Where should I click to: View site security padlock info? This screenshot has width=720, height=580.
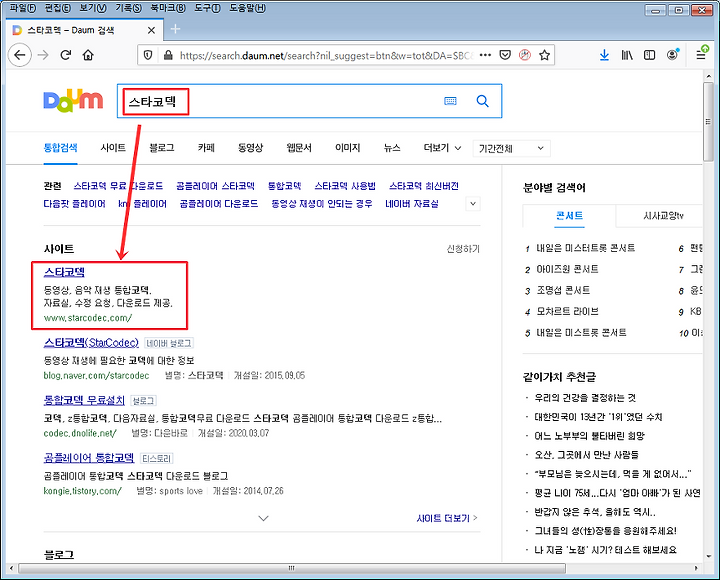pyautogui.click(x=168, y=56)
